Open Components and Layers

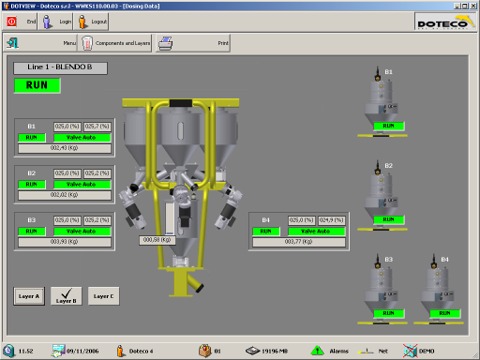pyautogui.click(x=115, y=43)
